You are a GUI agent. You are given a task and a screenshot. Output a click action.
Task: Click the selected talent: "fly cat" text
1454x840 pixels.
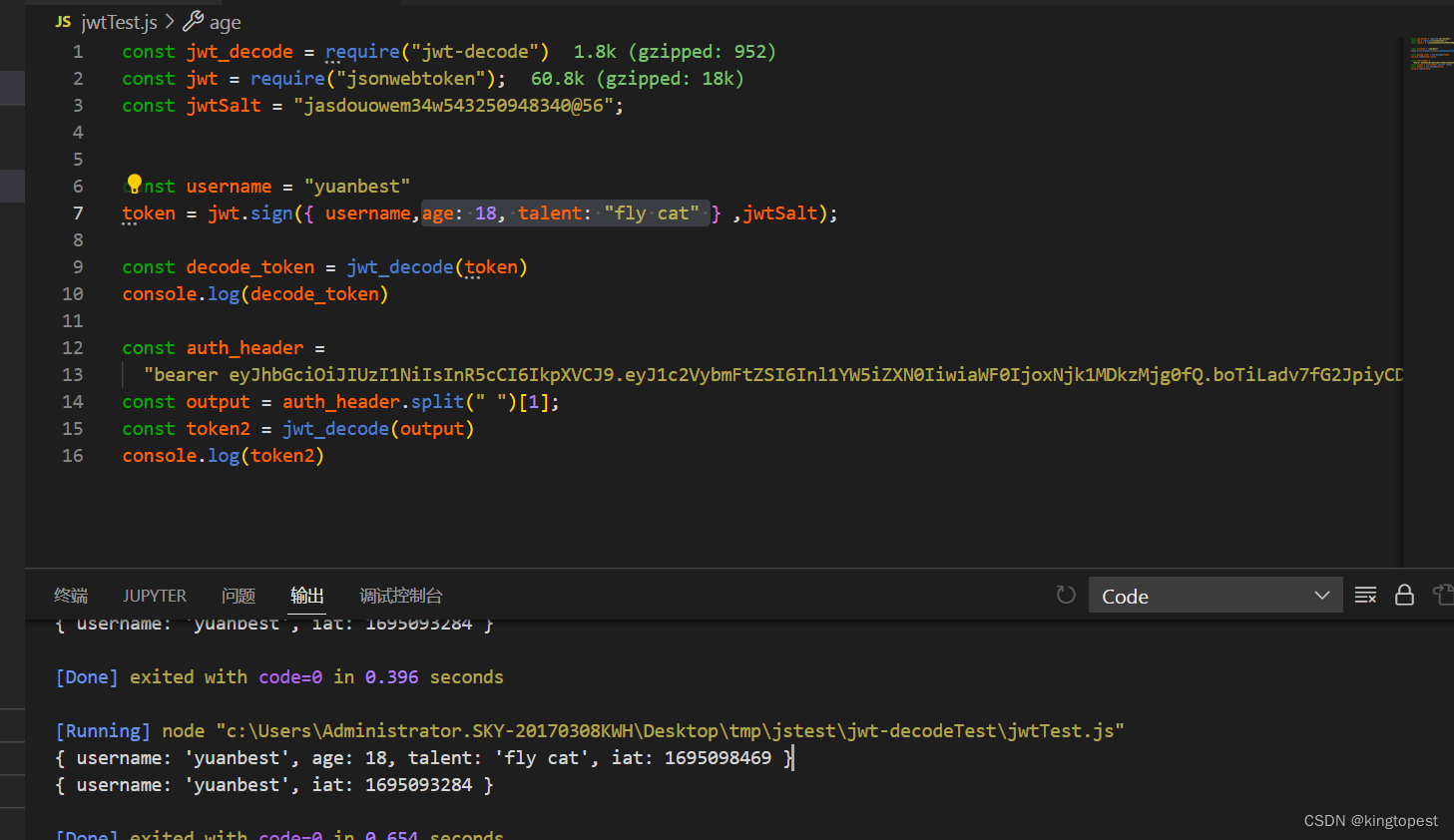pyautogui.click(x=609, y=212)
